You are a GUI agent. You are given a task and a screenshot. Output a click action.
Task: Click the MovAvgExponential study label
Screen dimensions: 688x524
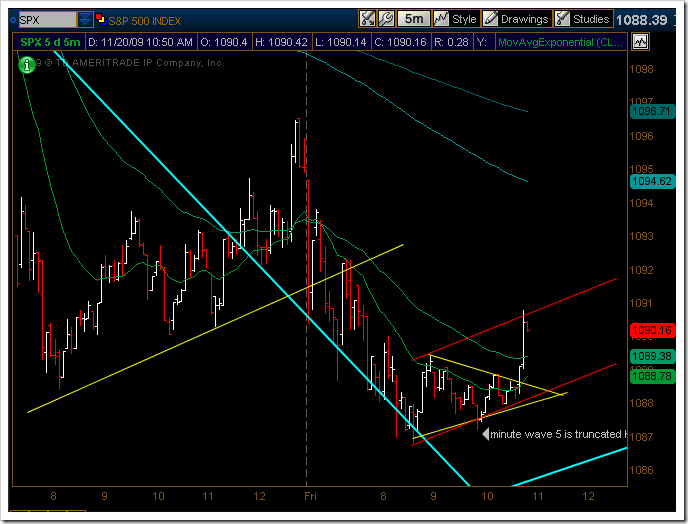pos(560,42)
